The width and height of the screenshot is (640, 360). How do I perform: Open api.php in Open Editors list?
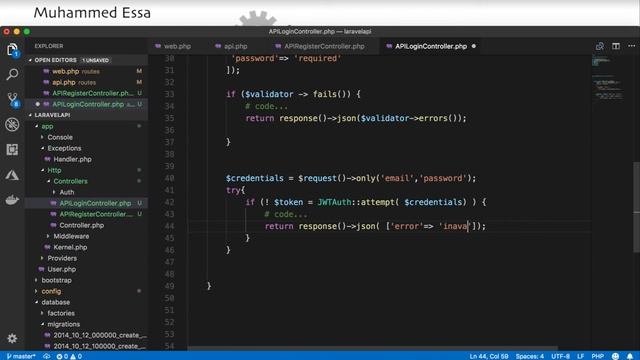pyautogui.click(x=87, y=82)
